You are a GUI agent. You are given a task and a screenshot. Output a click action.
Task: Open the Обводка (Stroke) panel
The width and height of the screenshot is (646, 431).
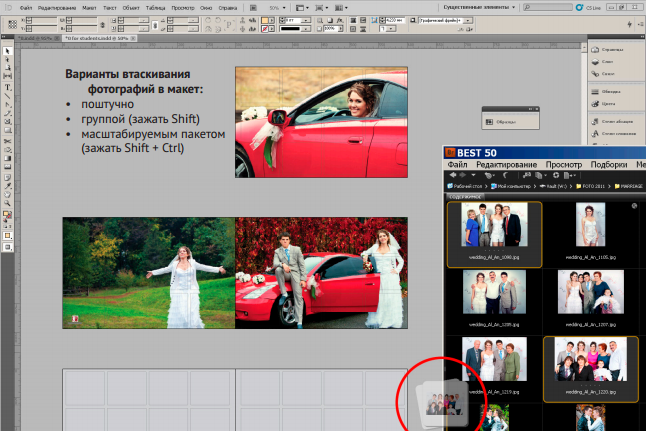606,91
